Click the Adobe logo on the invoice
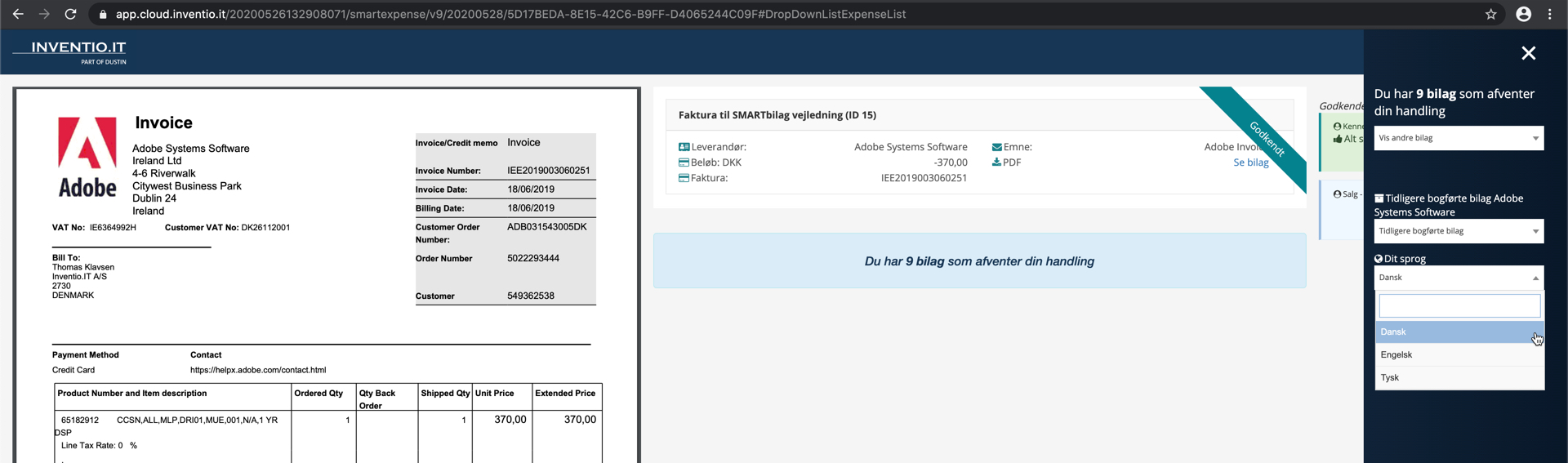The height and width of the screenshot is (463, 1568). pos(87,157)
